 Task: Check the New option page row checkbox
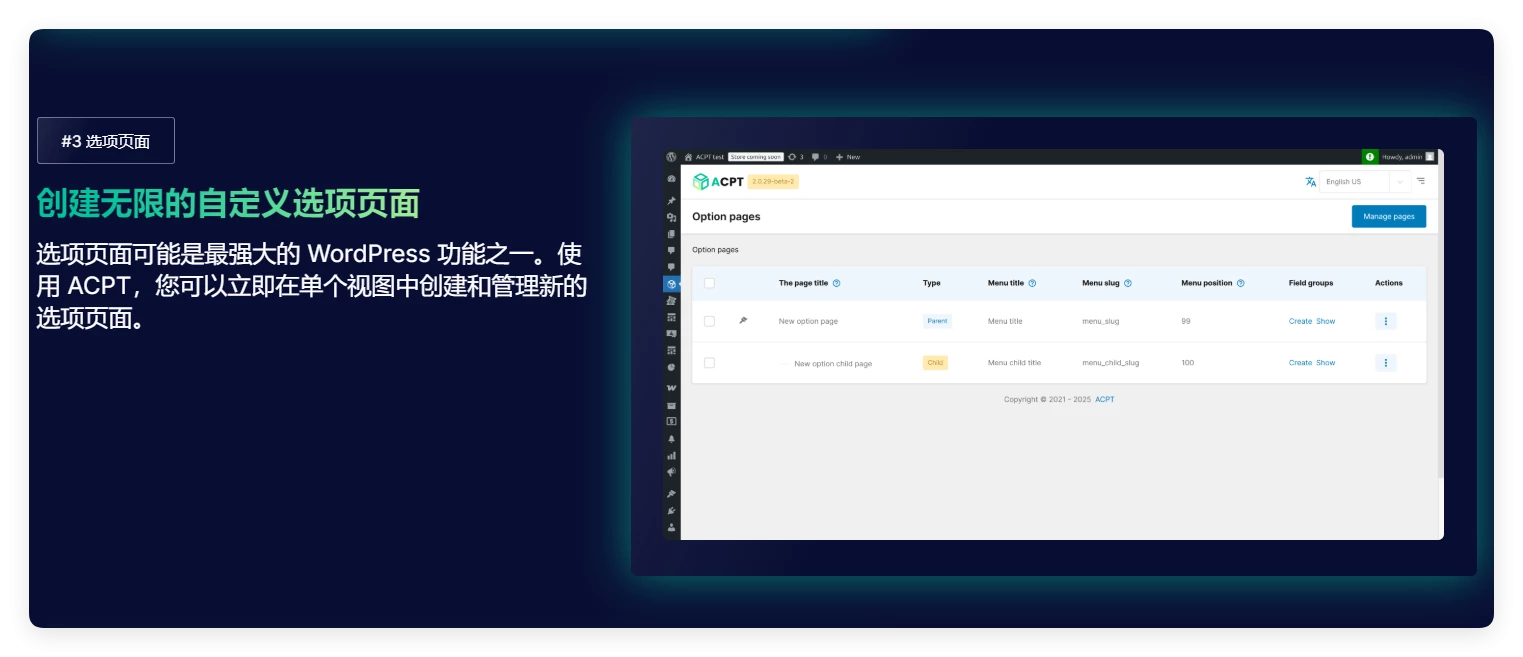[709, 321]
